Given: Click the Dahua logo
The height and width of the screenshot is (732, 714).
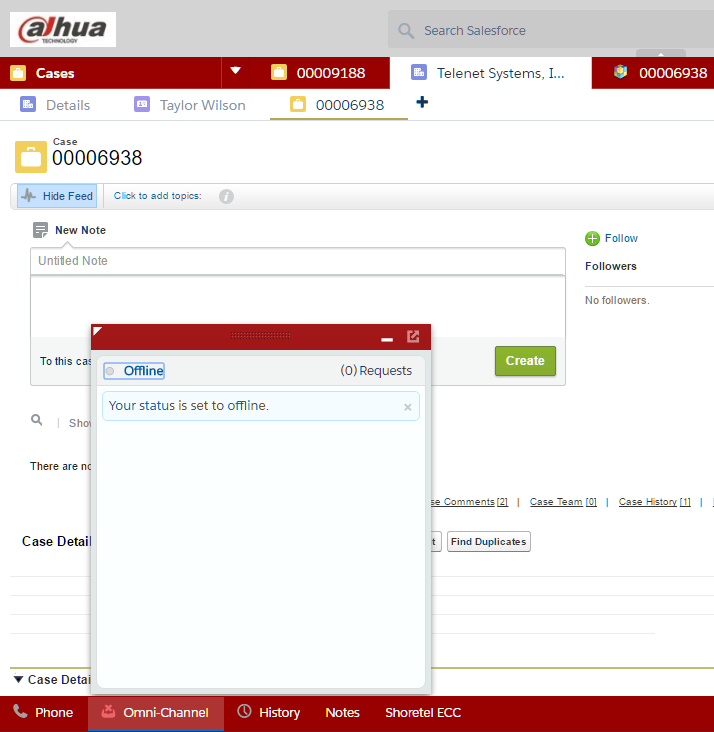Looking at the screenshot, I should point(63,29).
